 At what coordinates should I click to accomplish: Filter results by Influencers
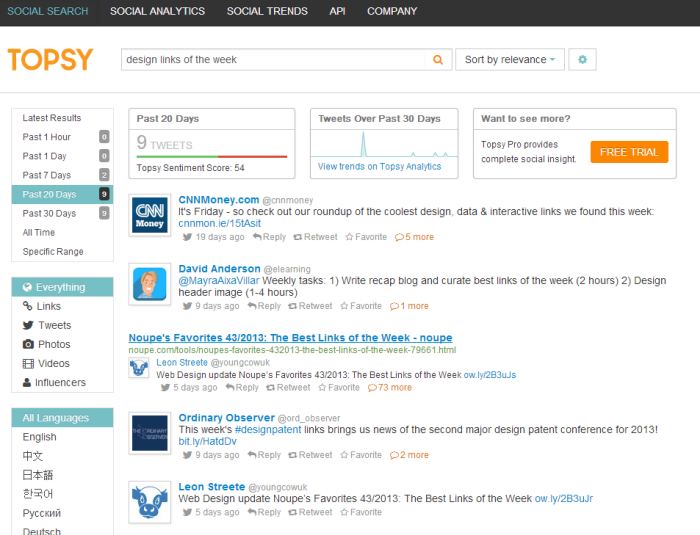pyautogui.click(x=62, y=383)
